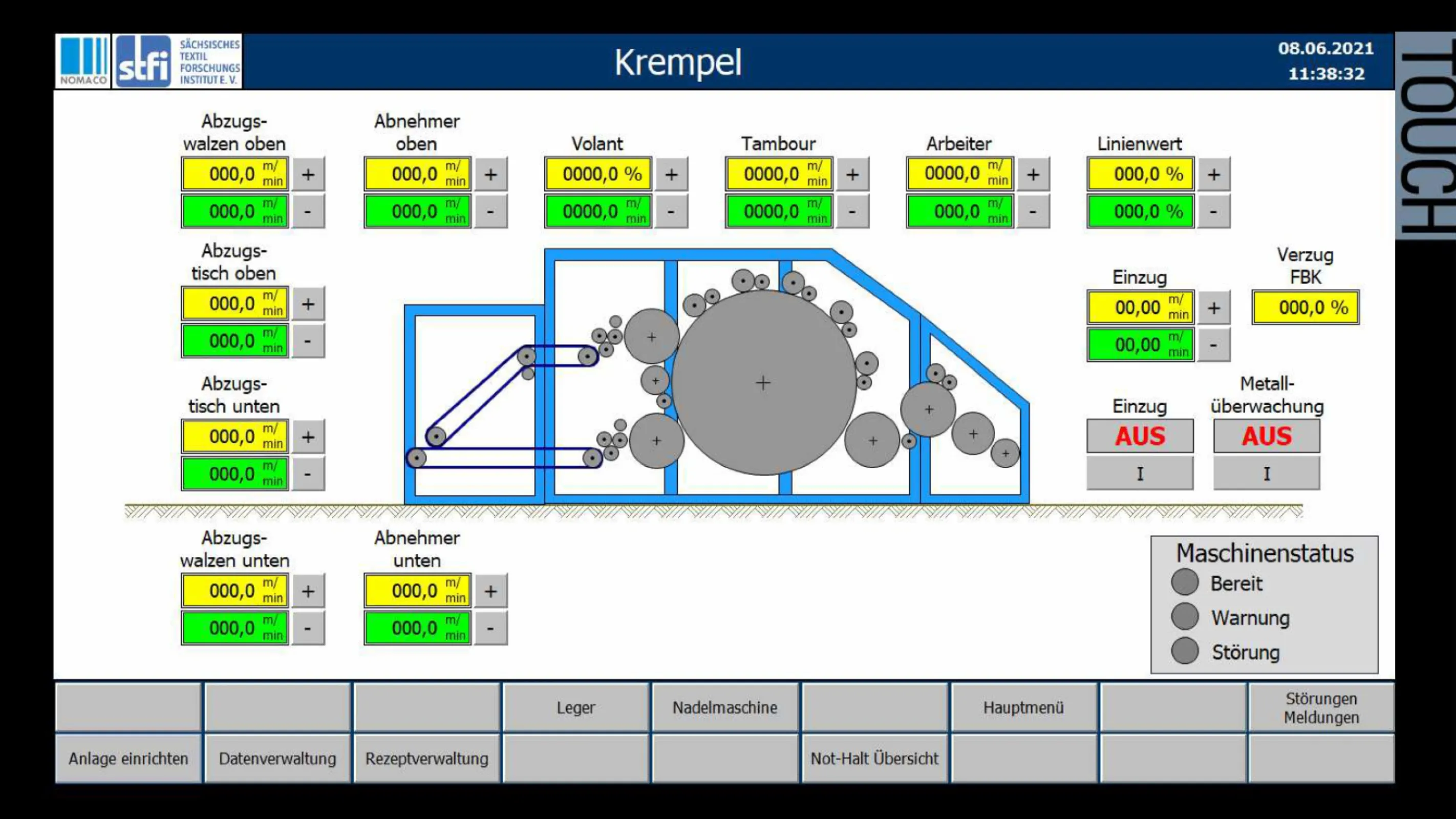Screen dimensions: 1456x819
Task: Go to Hauptmenü
Action: [x=1023, y=707]
